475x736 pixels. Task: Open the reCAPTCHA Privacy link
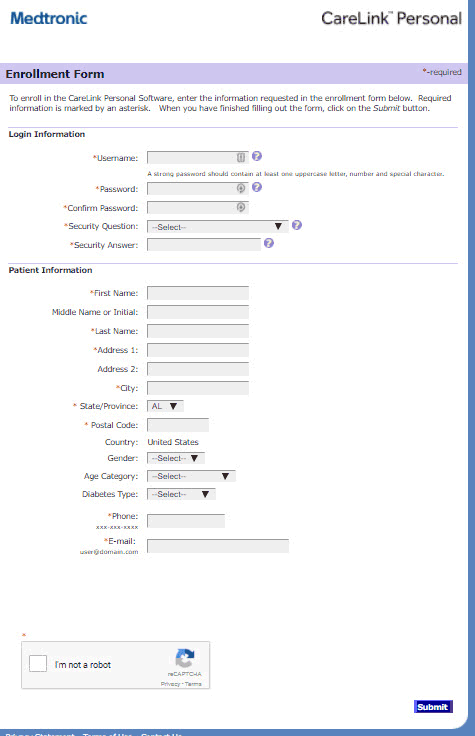(170, 684)
